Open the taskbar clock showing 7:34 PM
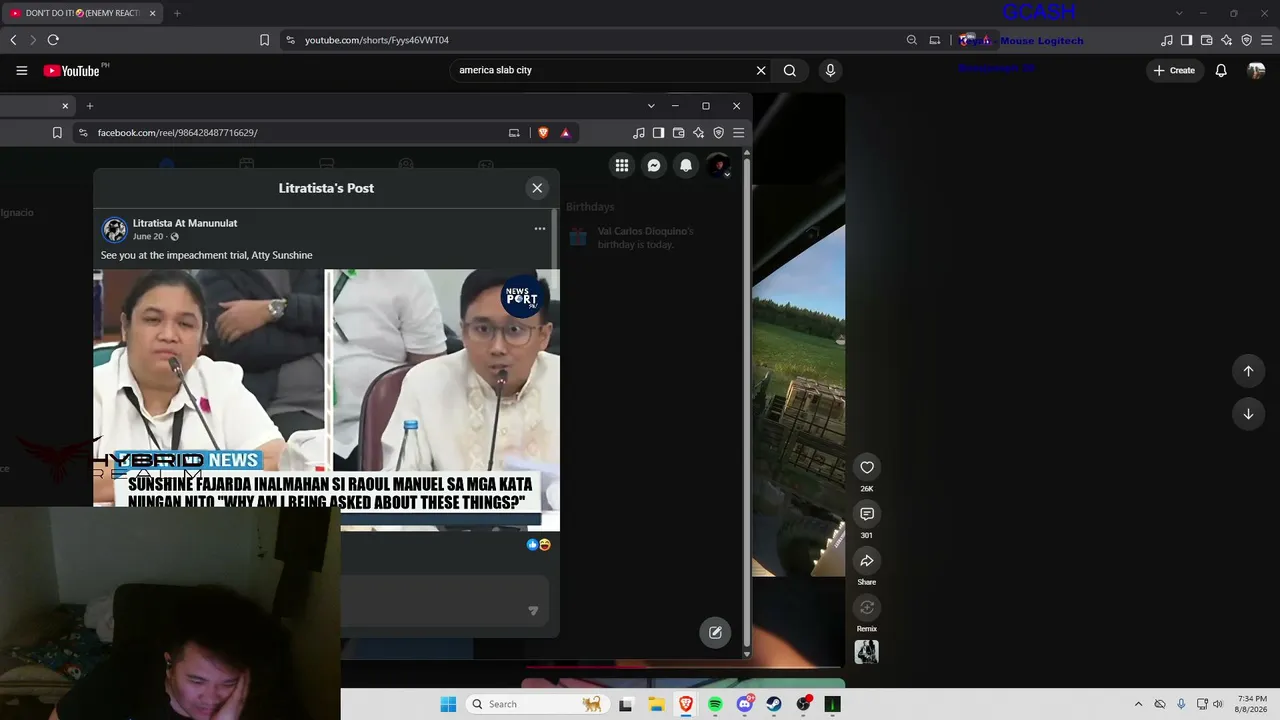This screenshot has height=720, width=1280. [x=1252, y=704]
